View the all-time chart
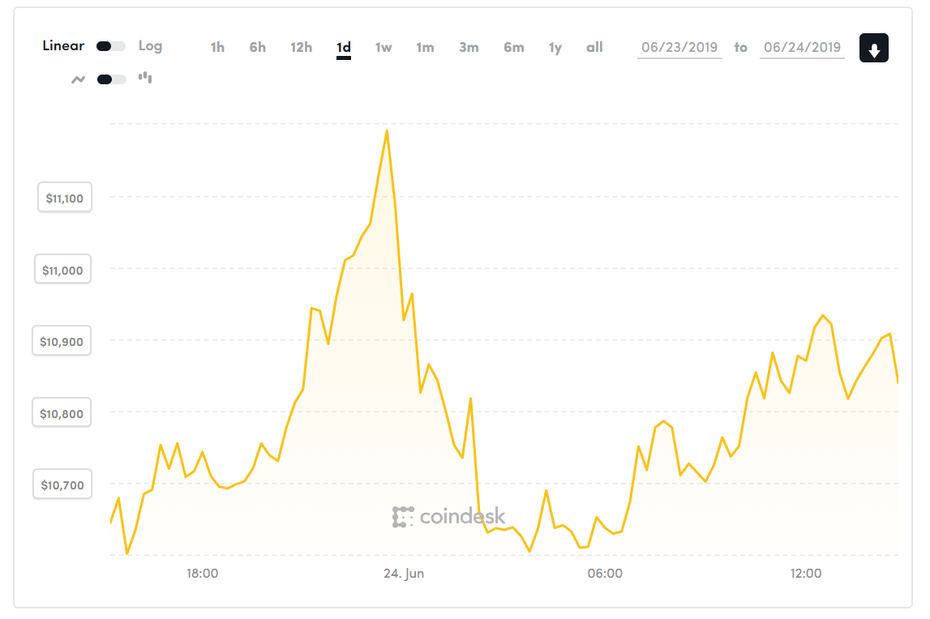Image resolution: width=930 pixels, height=619 pixels. (x=594, y=47)
